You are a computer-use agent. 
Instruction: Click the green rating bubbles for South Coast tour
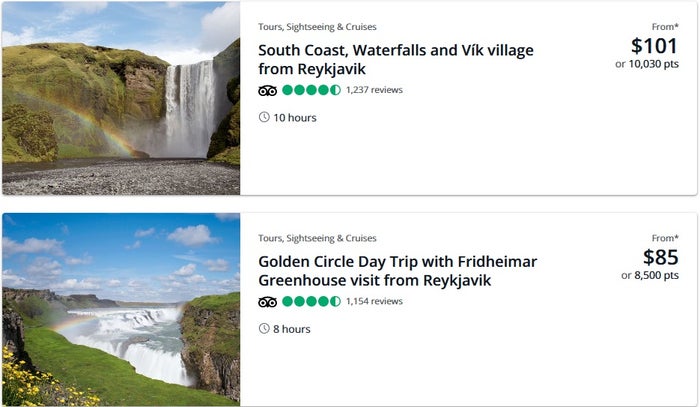click(x=312, y=90)
